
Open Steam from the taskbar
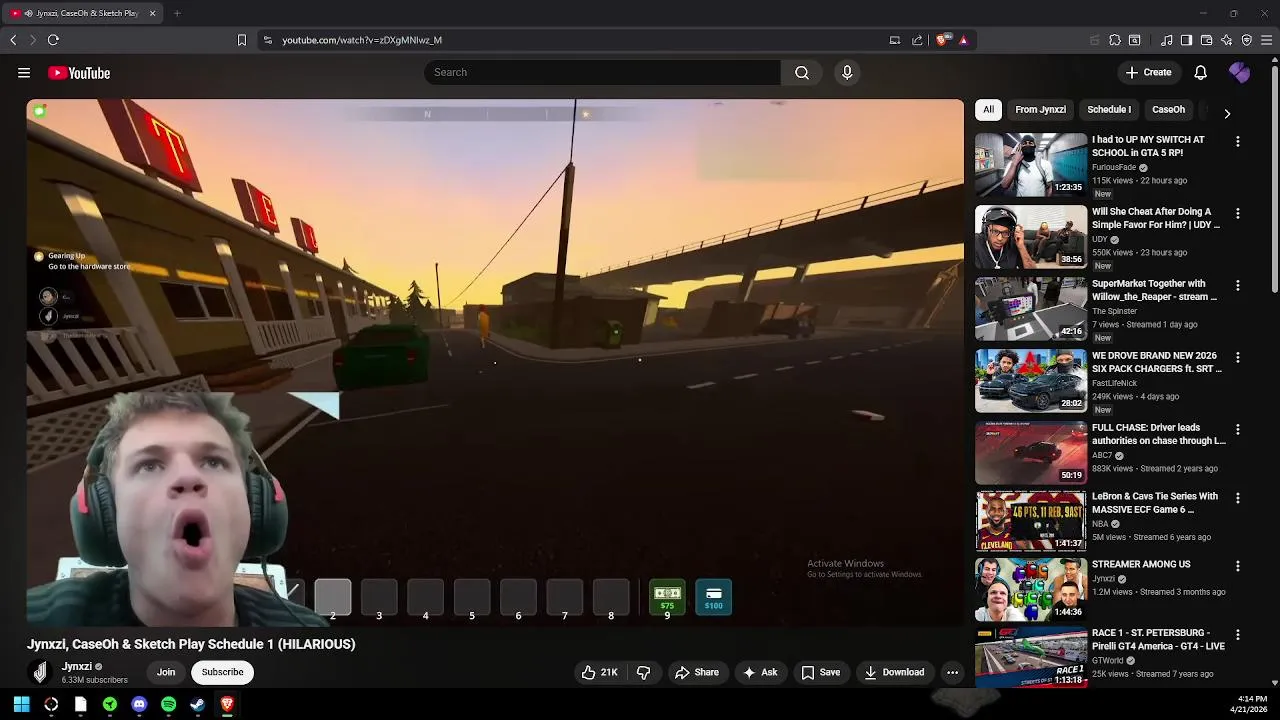pos(198,704)
